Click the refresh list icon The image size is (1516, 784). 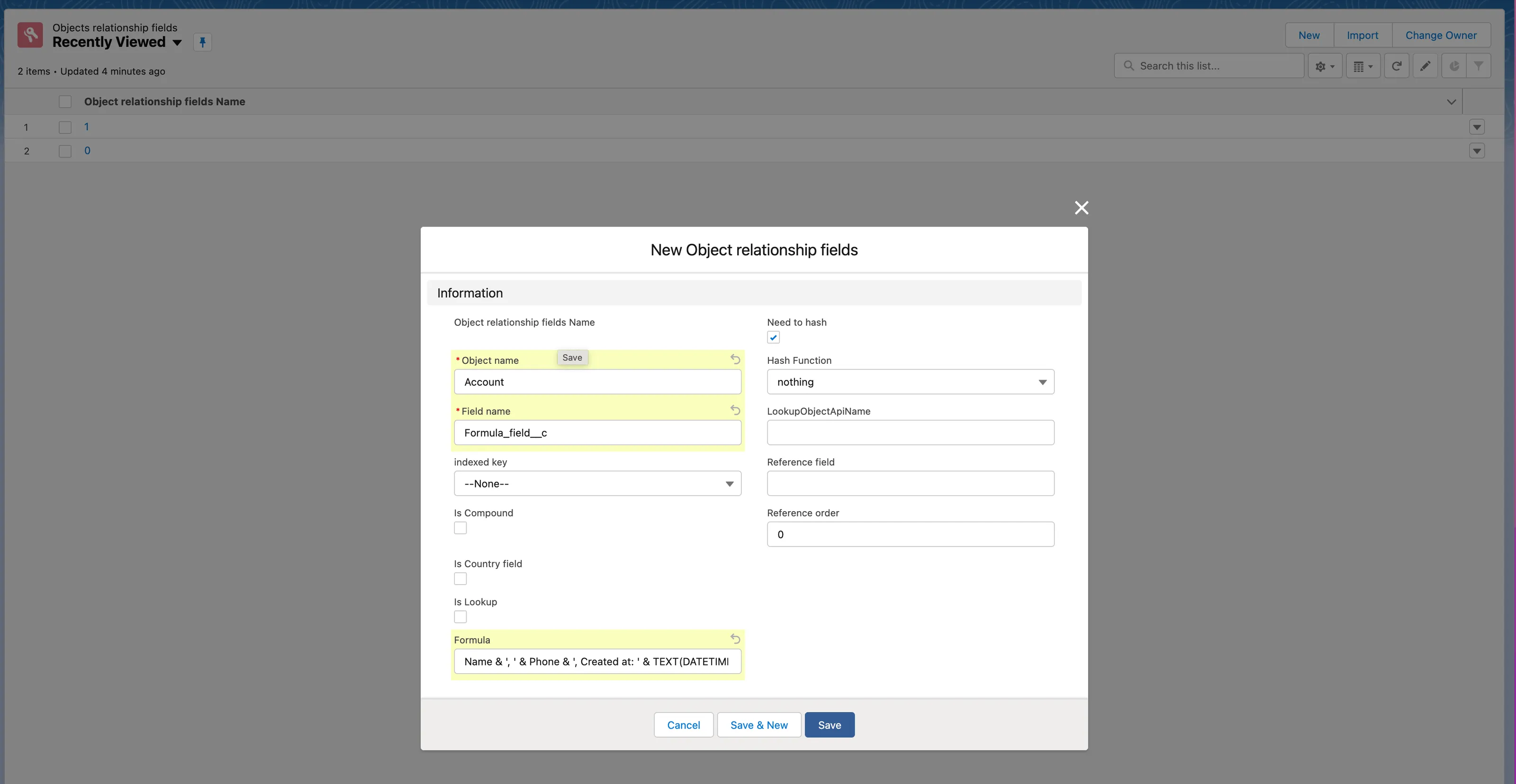click(1396, 66)
